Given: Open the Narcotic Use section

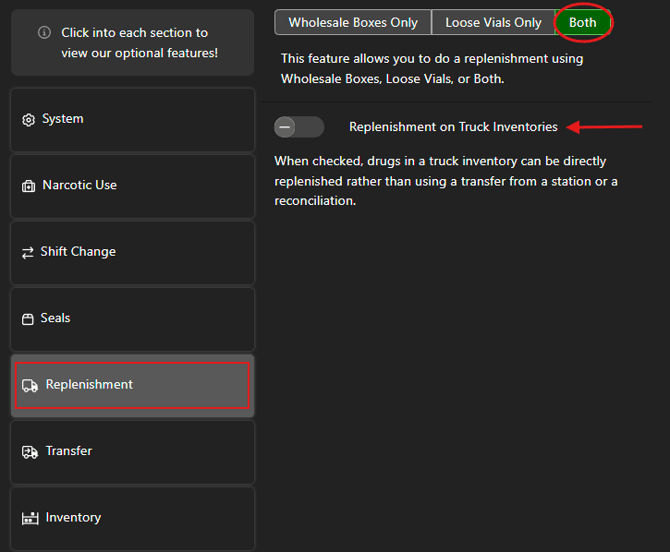Looking at the screenshot, I should click(x=132, y=186).
